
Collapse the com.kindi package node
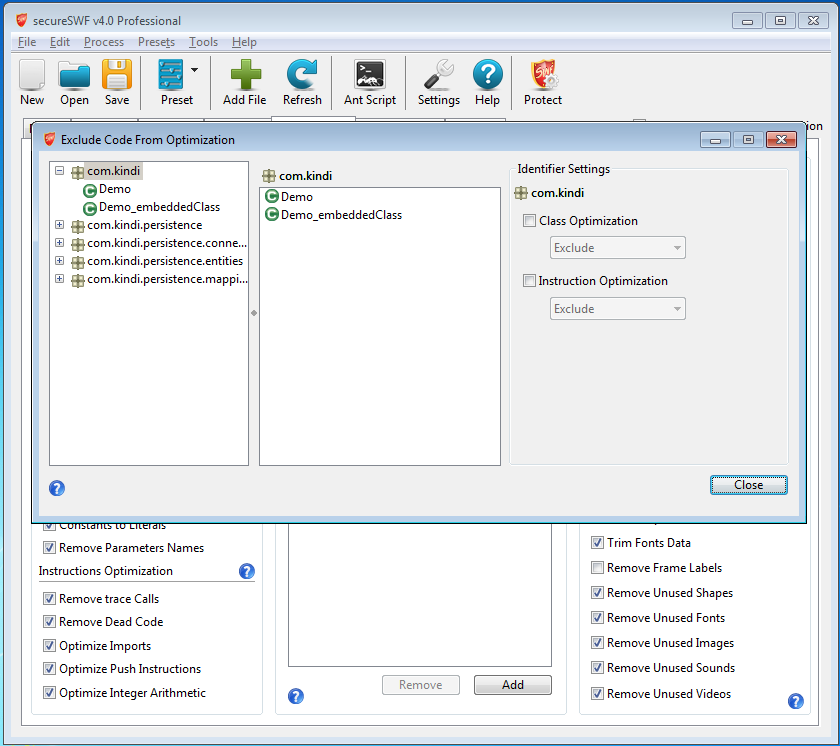[60, 171]
